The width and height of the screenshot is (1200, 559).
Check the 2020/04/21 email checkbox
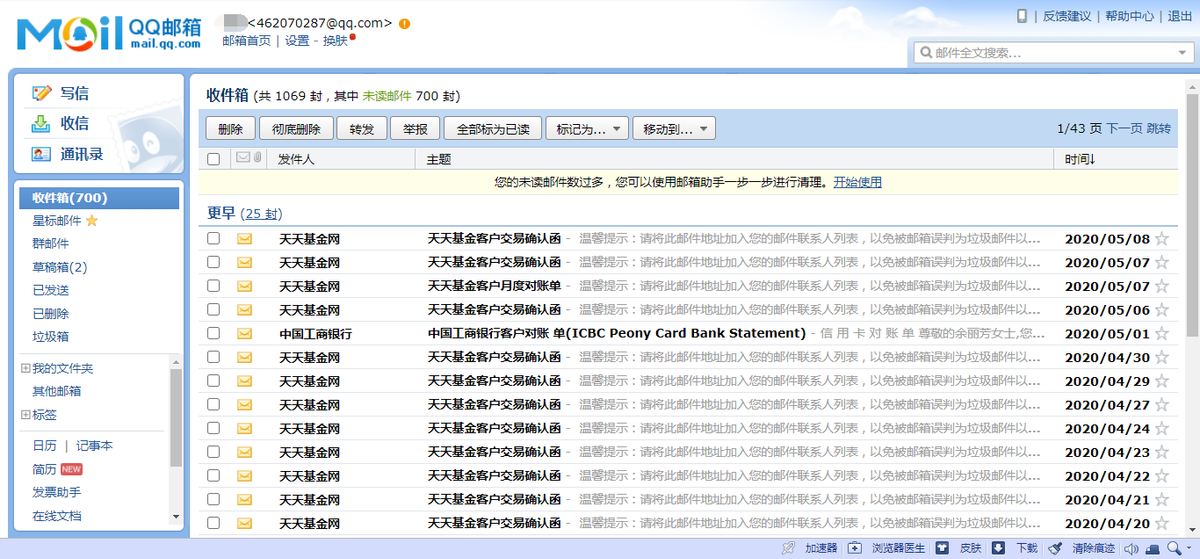(213, 499)
